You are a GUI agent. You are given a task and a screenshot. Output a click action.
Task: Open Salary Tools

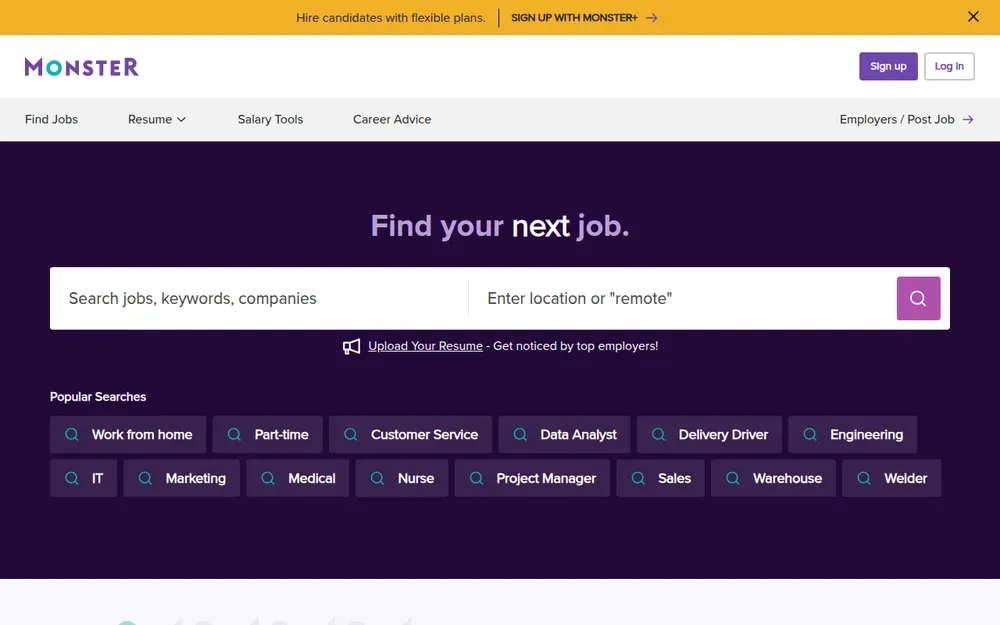tap(270, 119)
